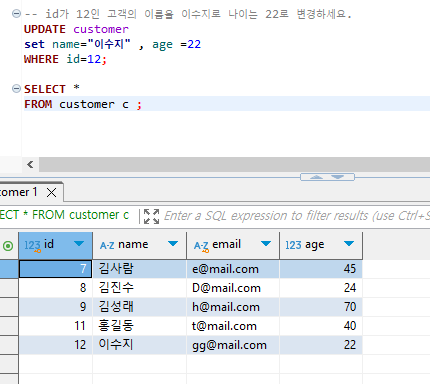Select the cell with id 8
This screenshot has width=430, height=384.
56,288
